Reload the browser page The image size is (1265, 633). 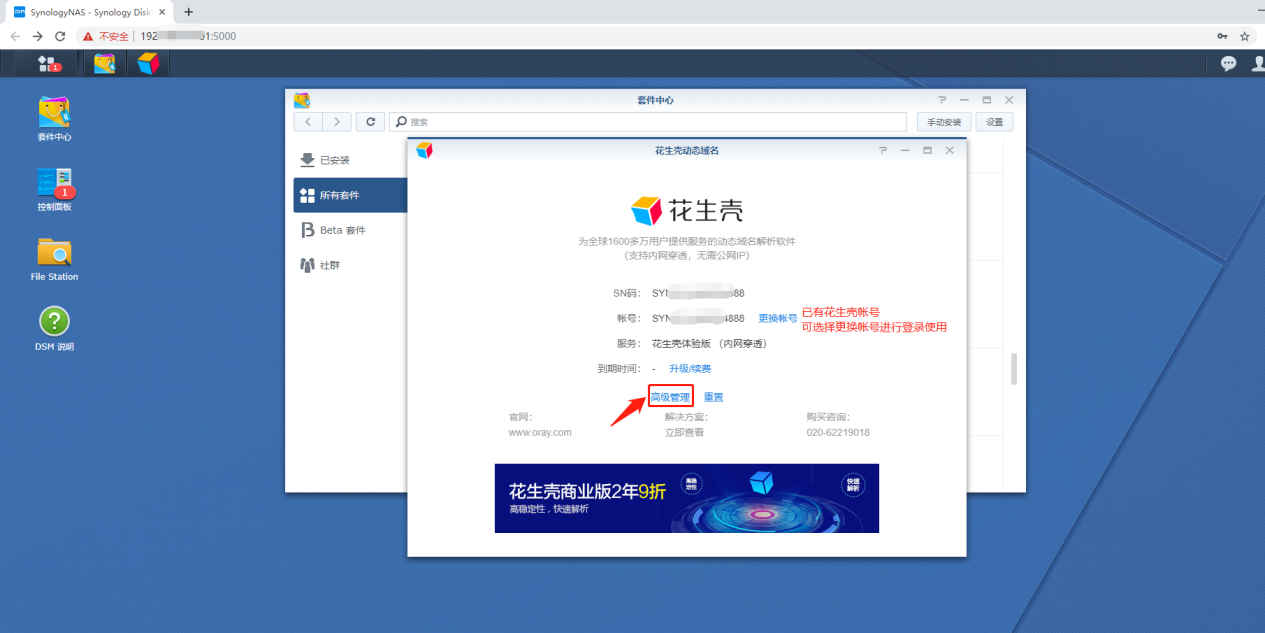60,35
